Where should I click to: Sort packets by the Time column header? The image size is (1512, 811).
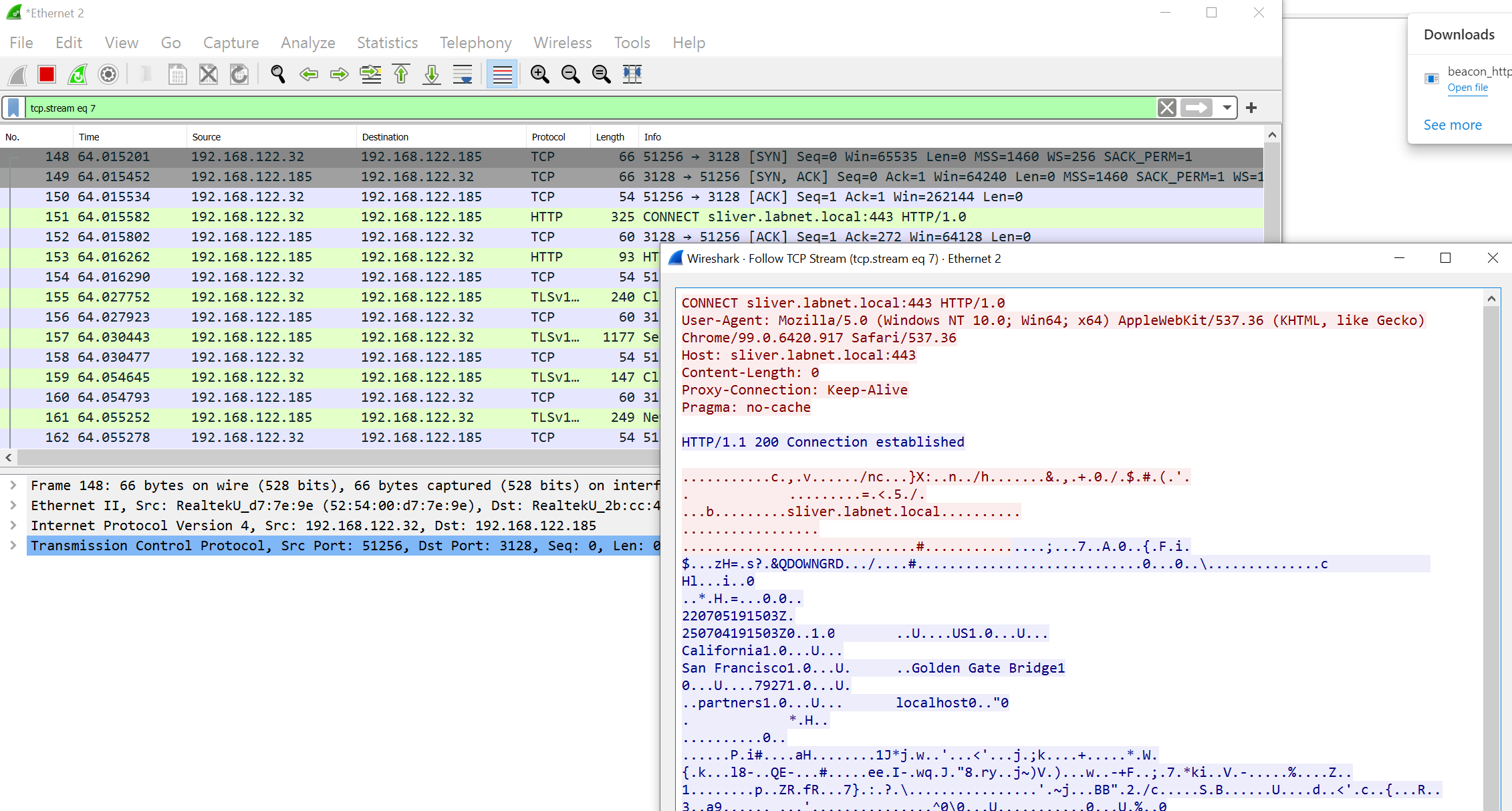pyautogui.click(x=130, y=137)
